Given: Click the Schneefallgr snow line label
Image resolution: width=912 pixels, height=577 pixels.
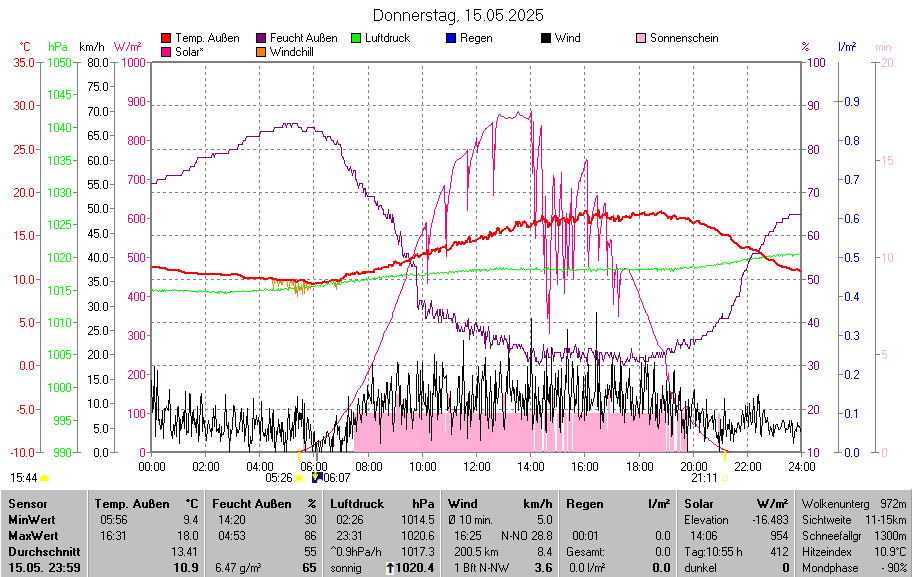Looking at the screenshot, I should [831, 536].
